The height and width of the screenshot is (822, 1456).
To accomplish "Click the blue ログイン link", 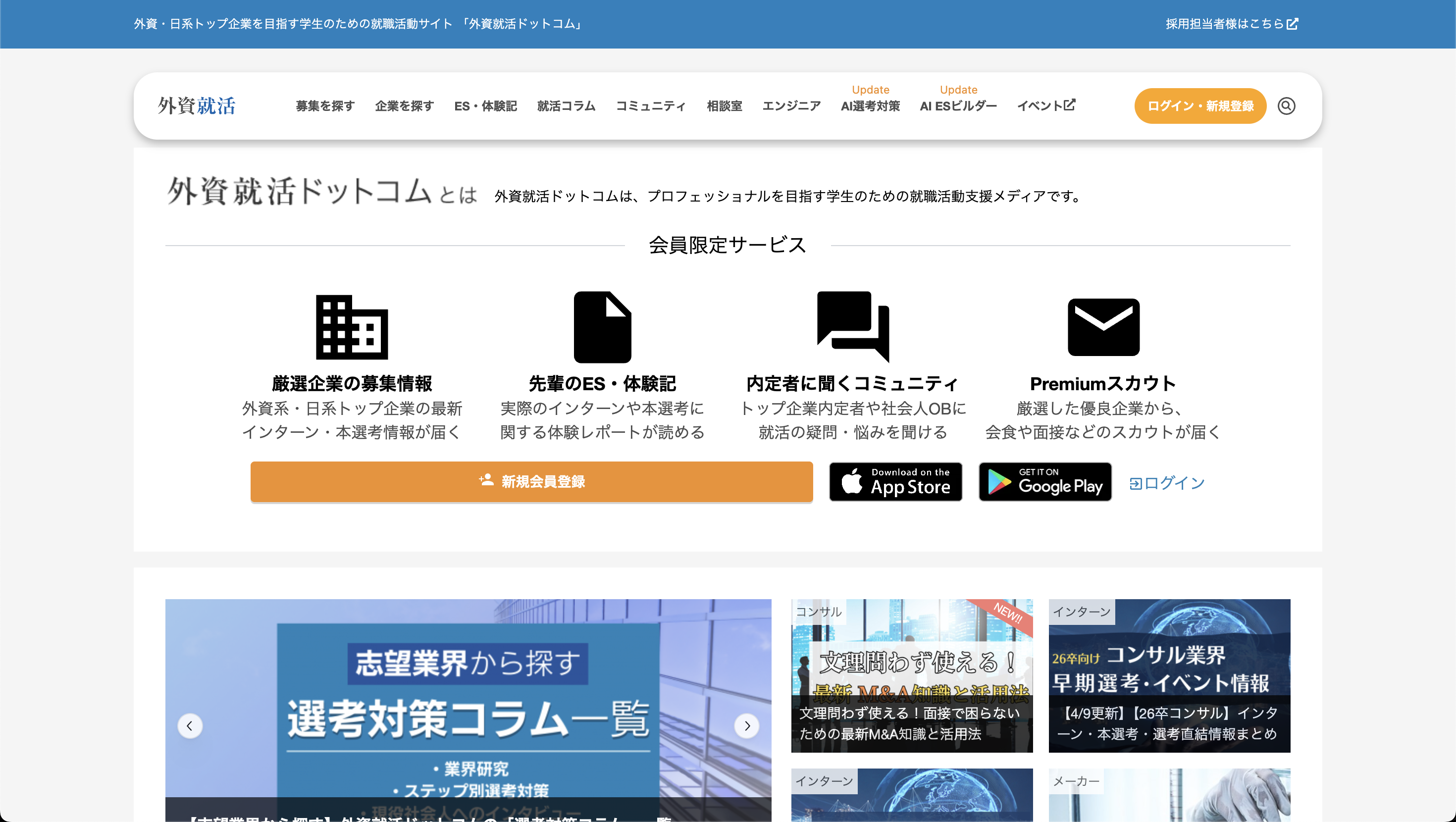I will tap(1167, 483).
